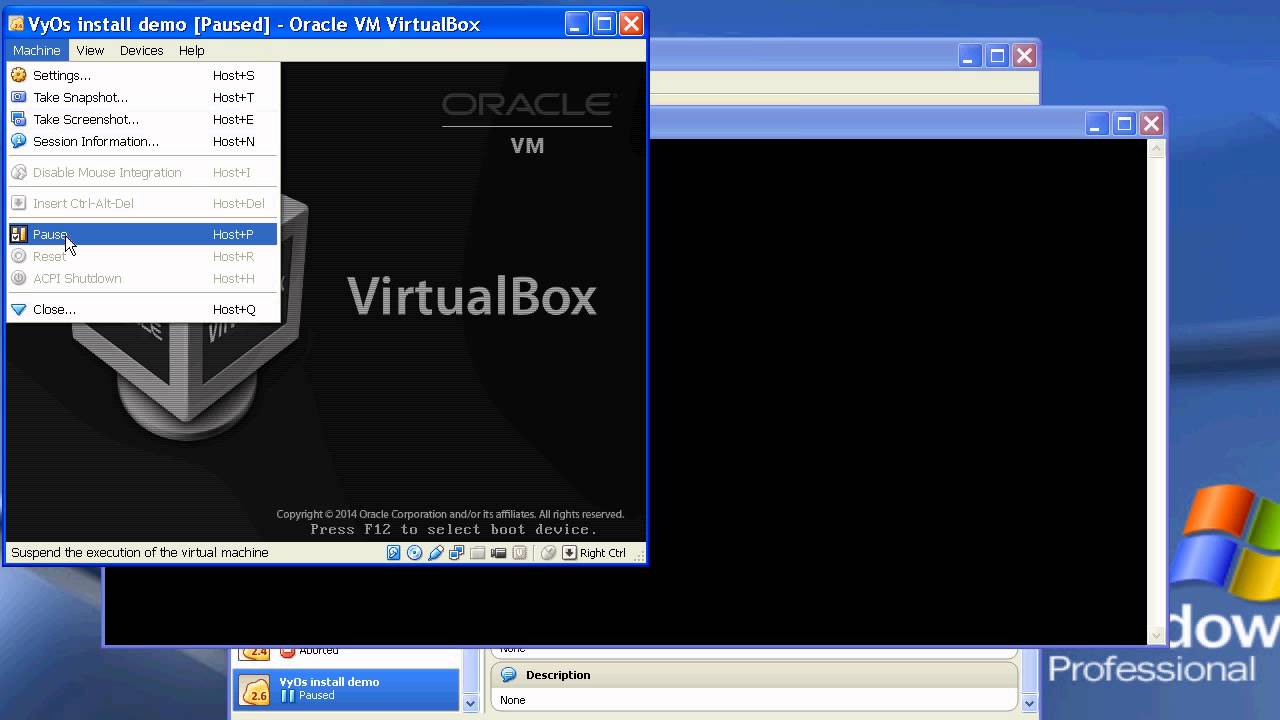Click the Description speech bubble icon
This screenshot has height=720, width=1280.
pos(508,675)
